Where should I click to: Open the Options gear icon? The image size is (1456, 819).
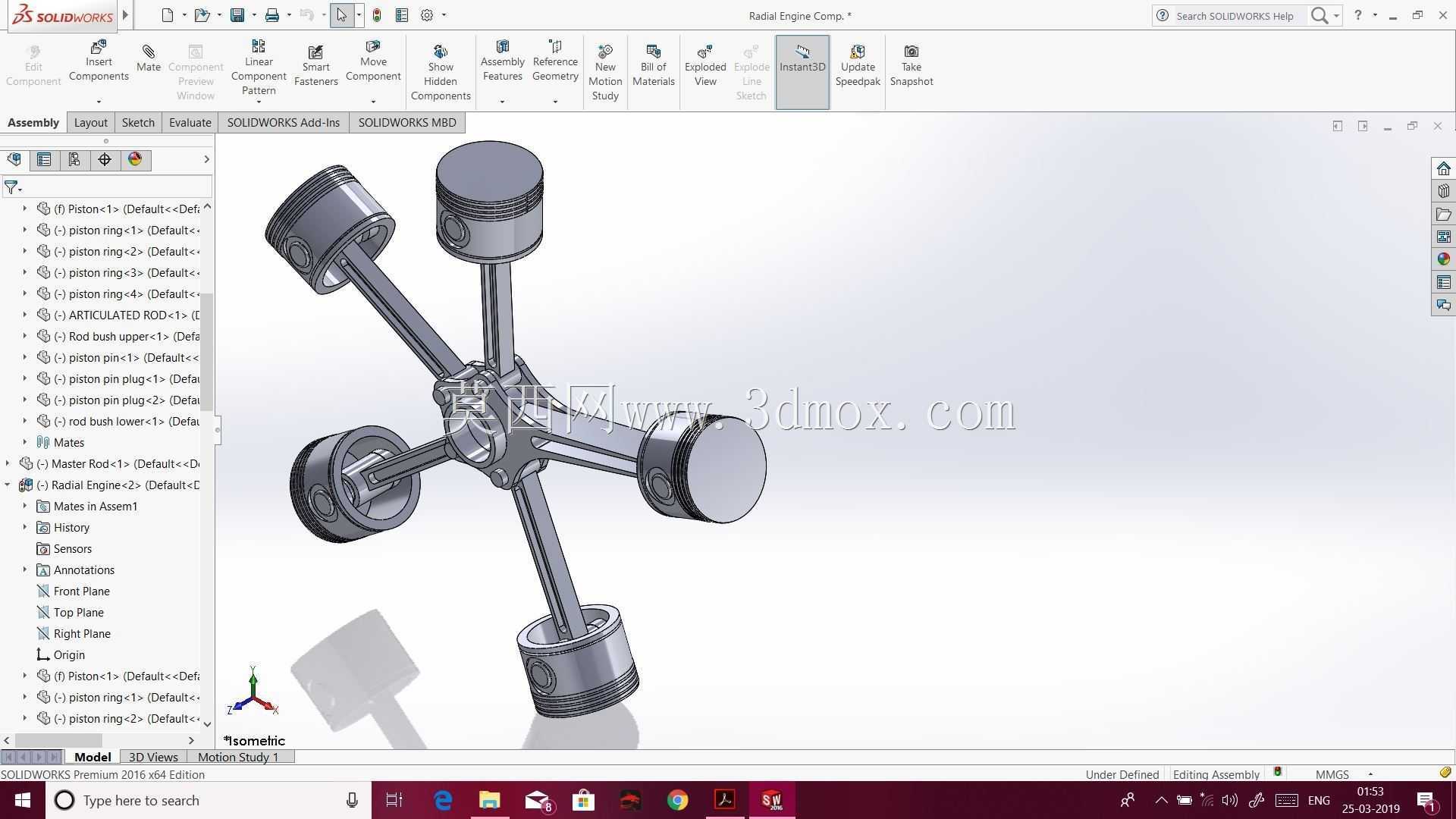coord(427,15)
